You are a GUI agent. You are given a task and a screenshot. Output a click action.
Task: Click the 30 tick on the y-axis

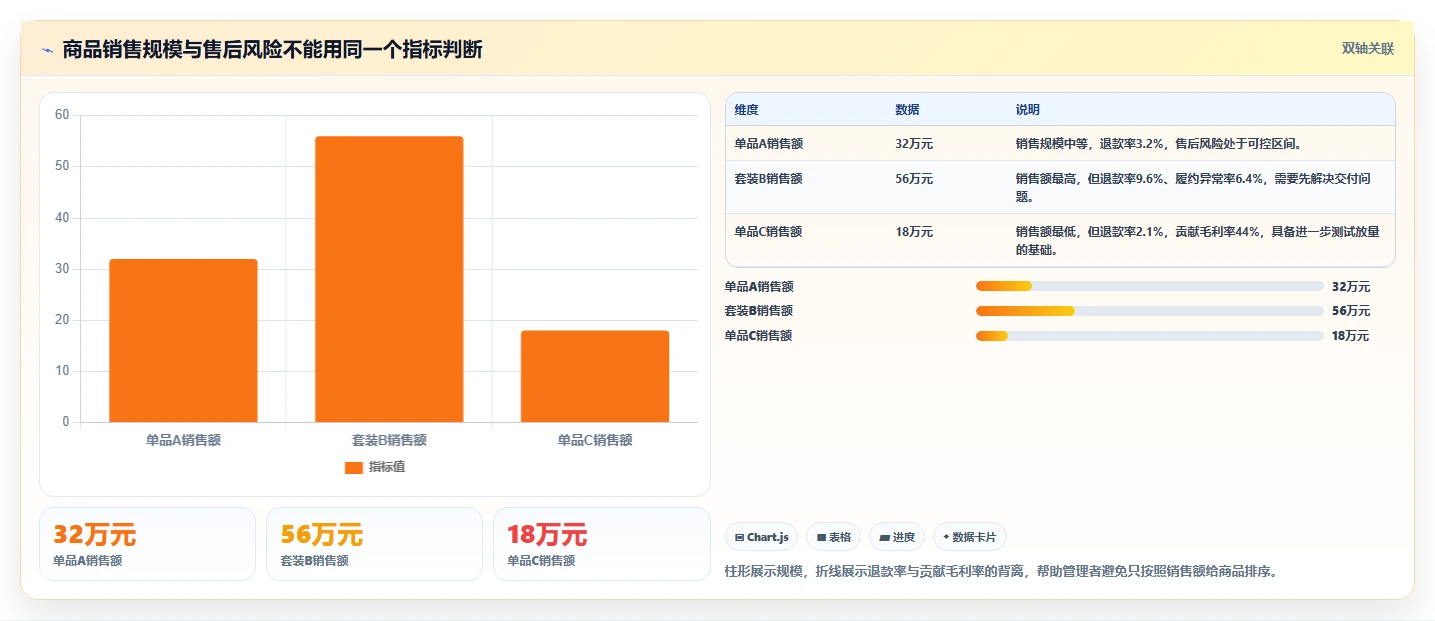coord(62,269)
